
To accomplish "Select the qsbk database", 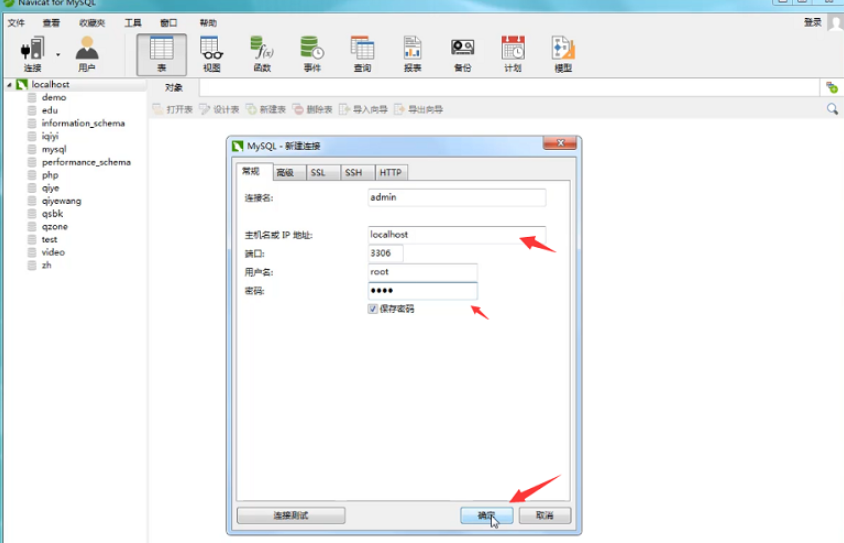I will pyautogui.click(x=52, y=214).
